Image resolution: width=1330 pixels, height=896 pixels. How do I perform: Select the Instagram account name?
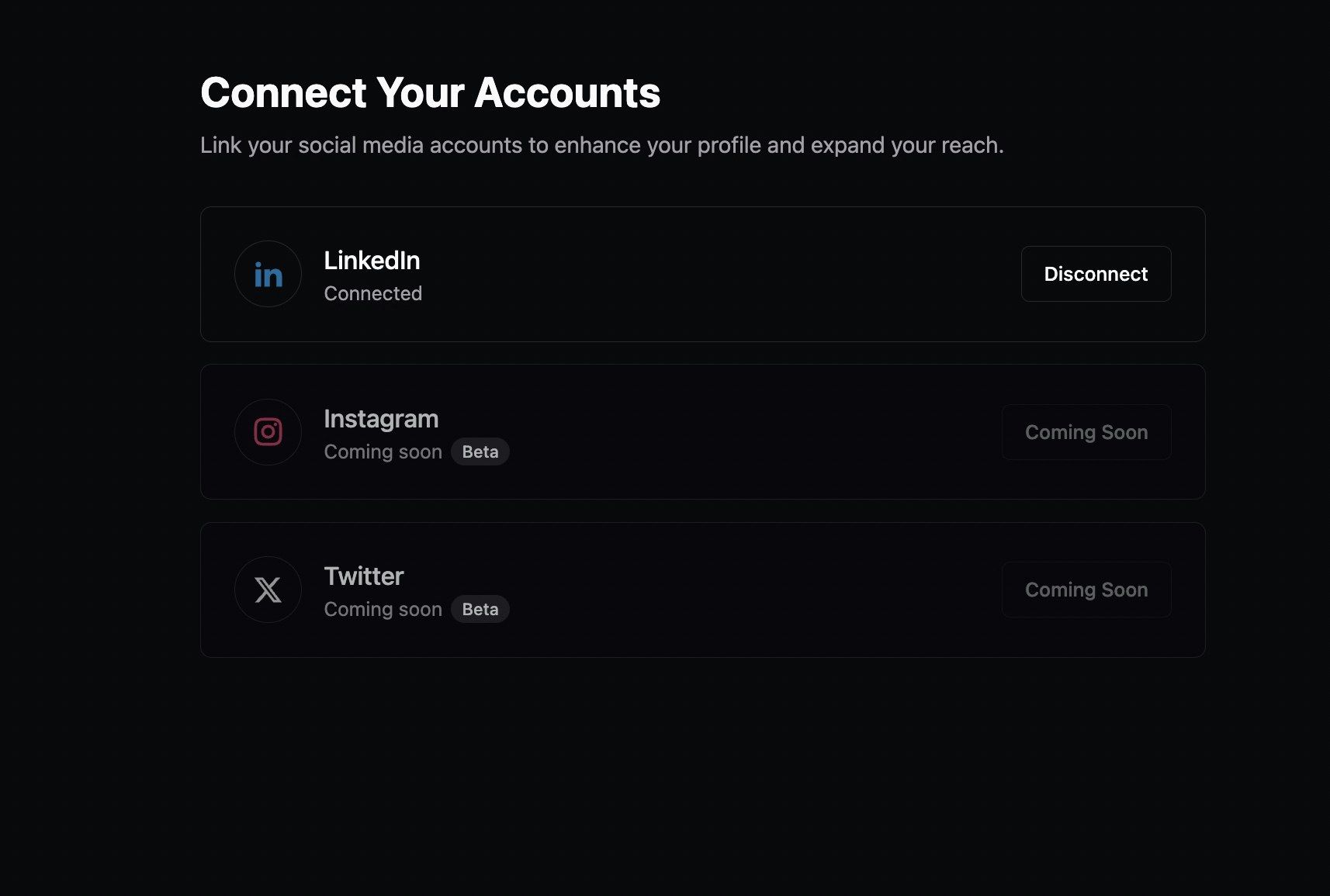tap(381, 419)
